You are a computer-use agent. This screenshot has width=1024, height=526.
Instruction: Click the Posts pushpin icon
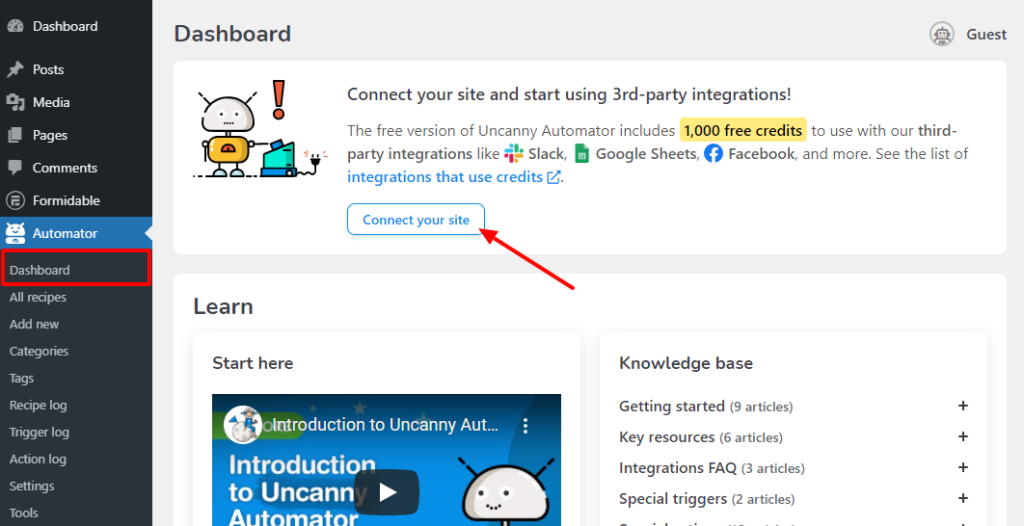16,69
